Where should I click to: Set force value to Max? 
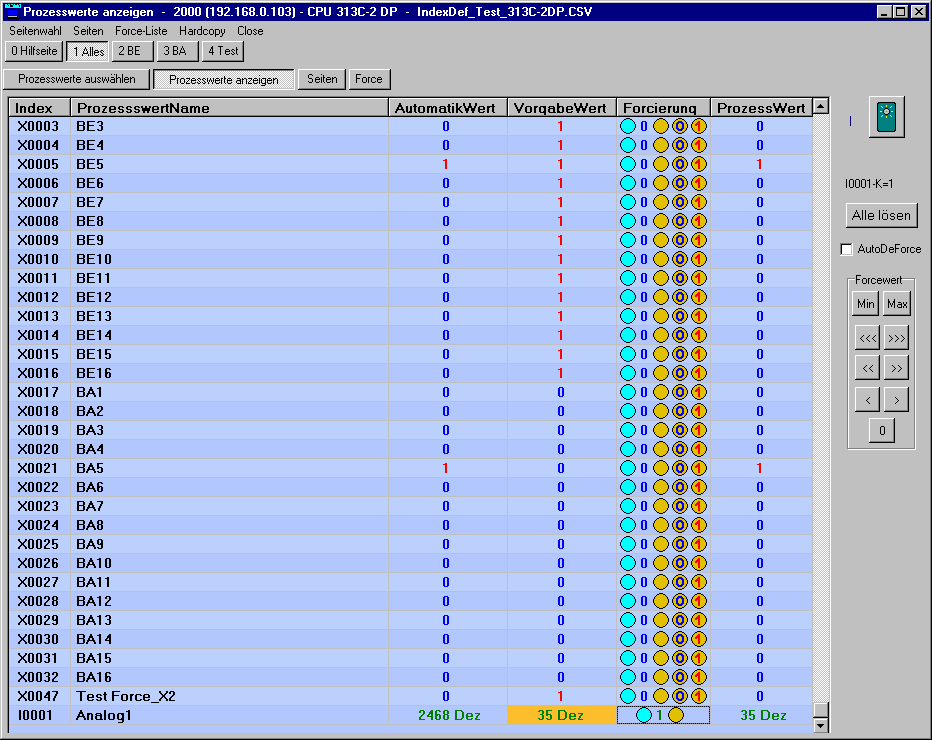897,304
